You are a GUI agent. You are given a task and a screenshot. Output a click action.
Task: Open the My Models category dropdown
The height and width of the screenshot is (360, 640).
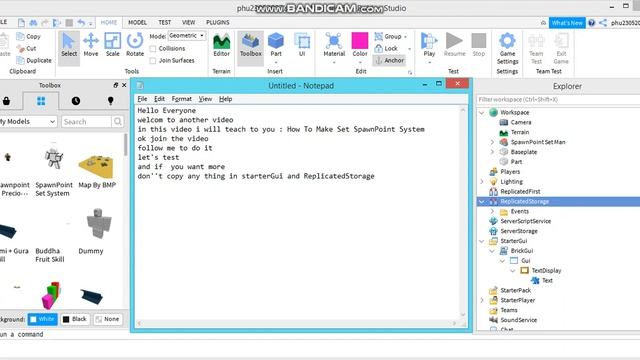(x=28, y=121)
